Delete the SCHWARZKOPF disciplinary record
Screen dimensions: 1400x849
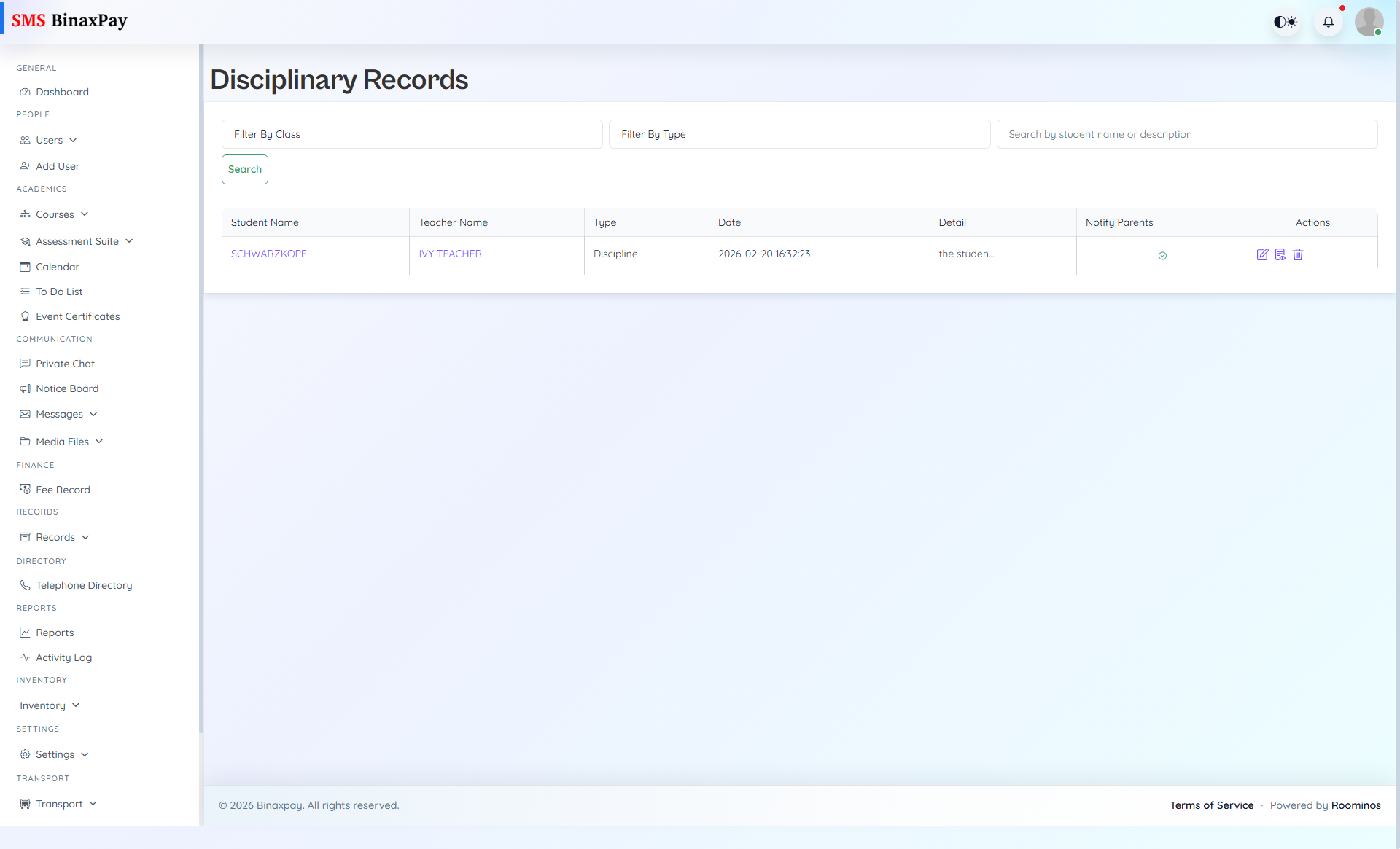[1298, 254]
